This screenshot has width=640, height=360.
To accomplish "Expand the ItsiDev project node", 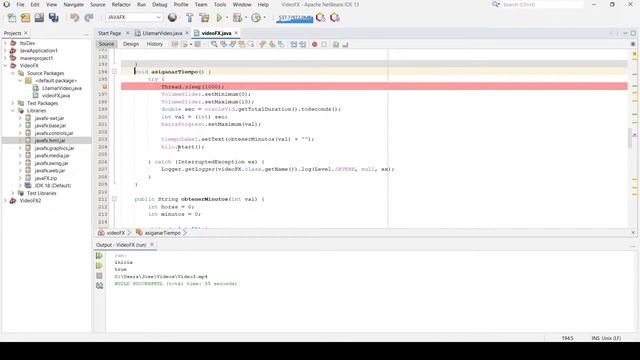I will 5,43.
